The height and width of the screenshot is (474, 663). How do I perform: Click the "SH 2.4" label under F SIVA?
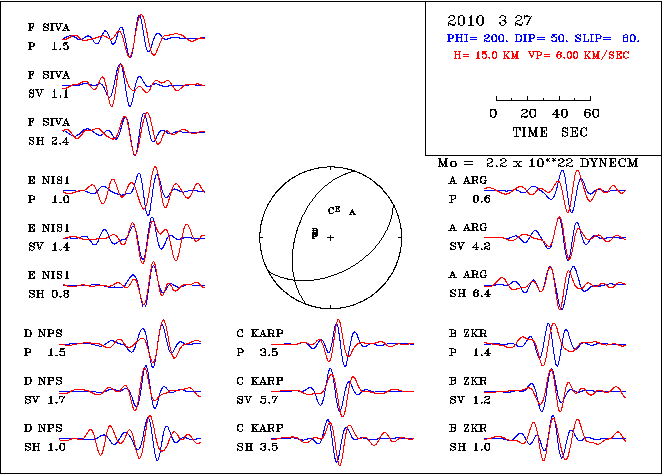(49, 141)
